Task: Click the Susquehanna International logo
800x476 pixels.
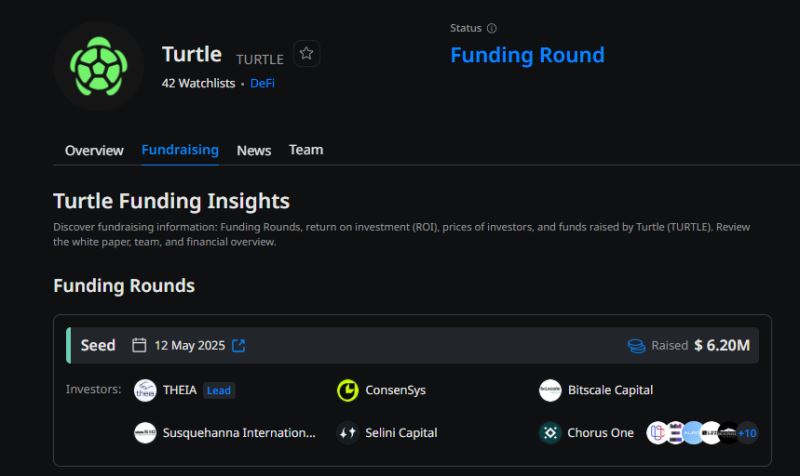Action: (145, 433)
